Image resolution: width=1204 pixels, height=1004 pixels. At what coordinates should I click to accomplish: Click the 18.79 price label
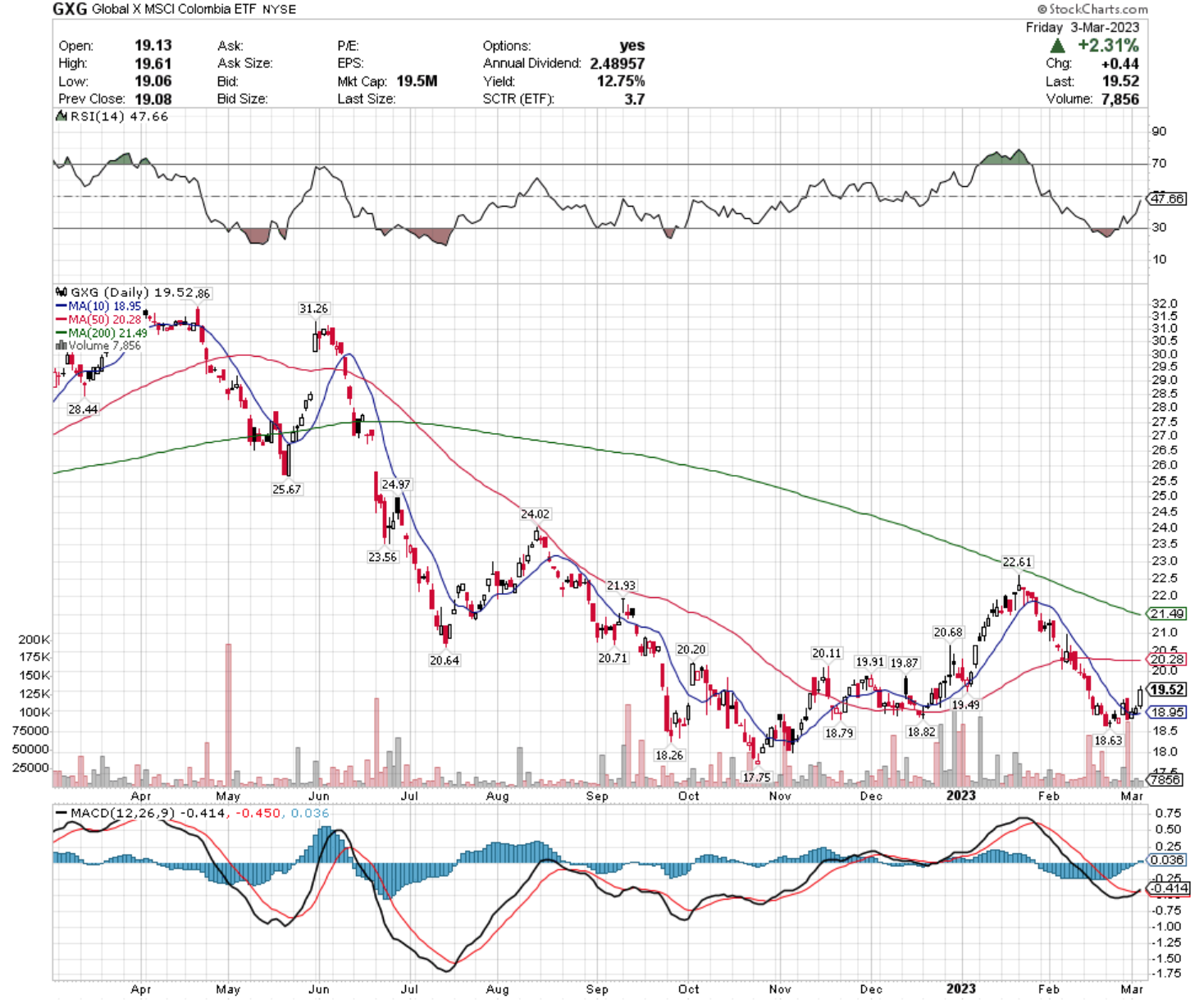(x=839, y=733)
